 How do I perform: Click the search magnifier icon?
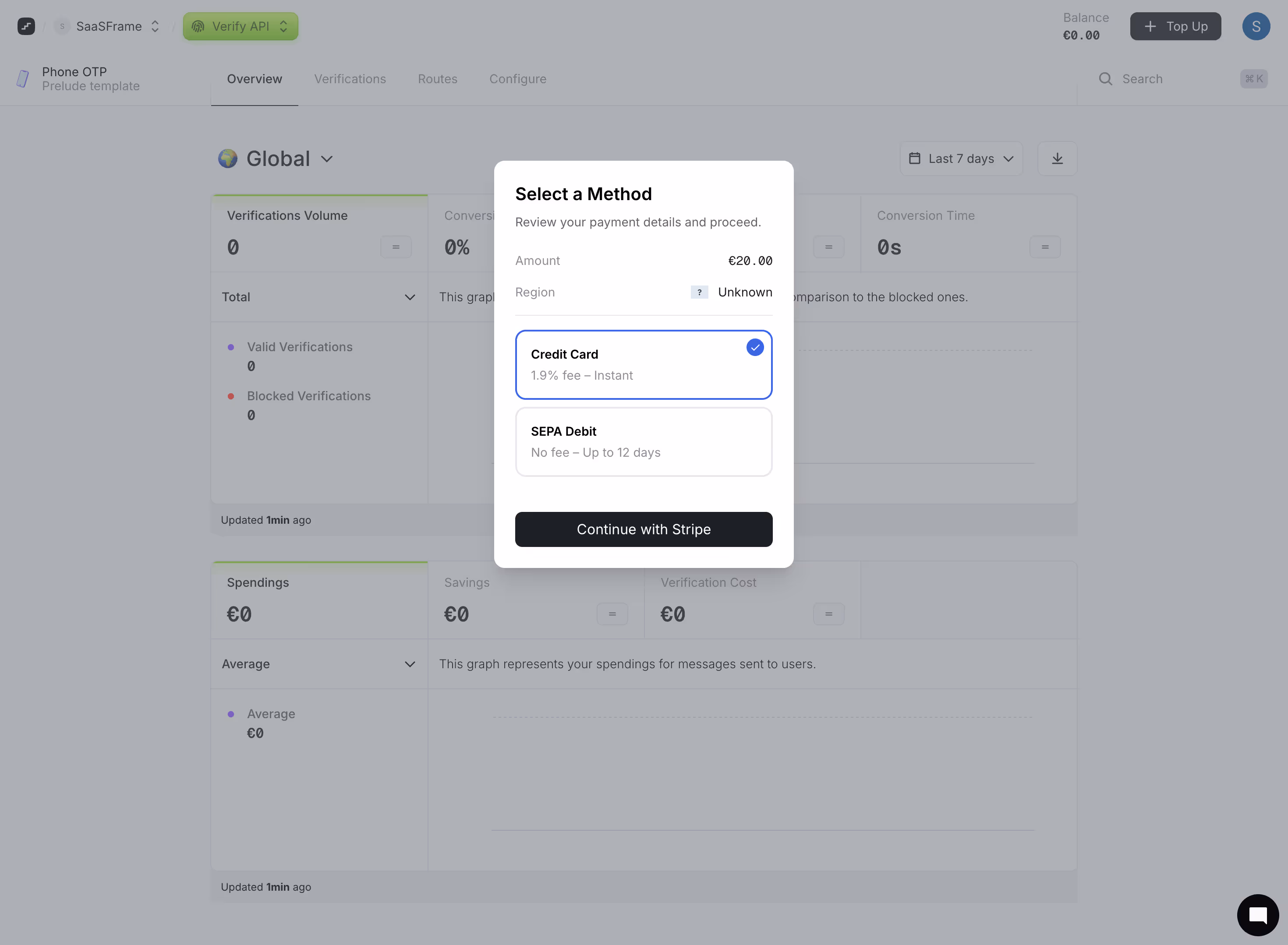(x=1105, y=79)
